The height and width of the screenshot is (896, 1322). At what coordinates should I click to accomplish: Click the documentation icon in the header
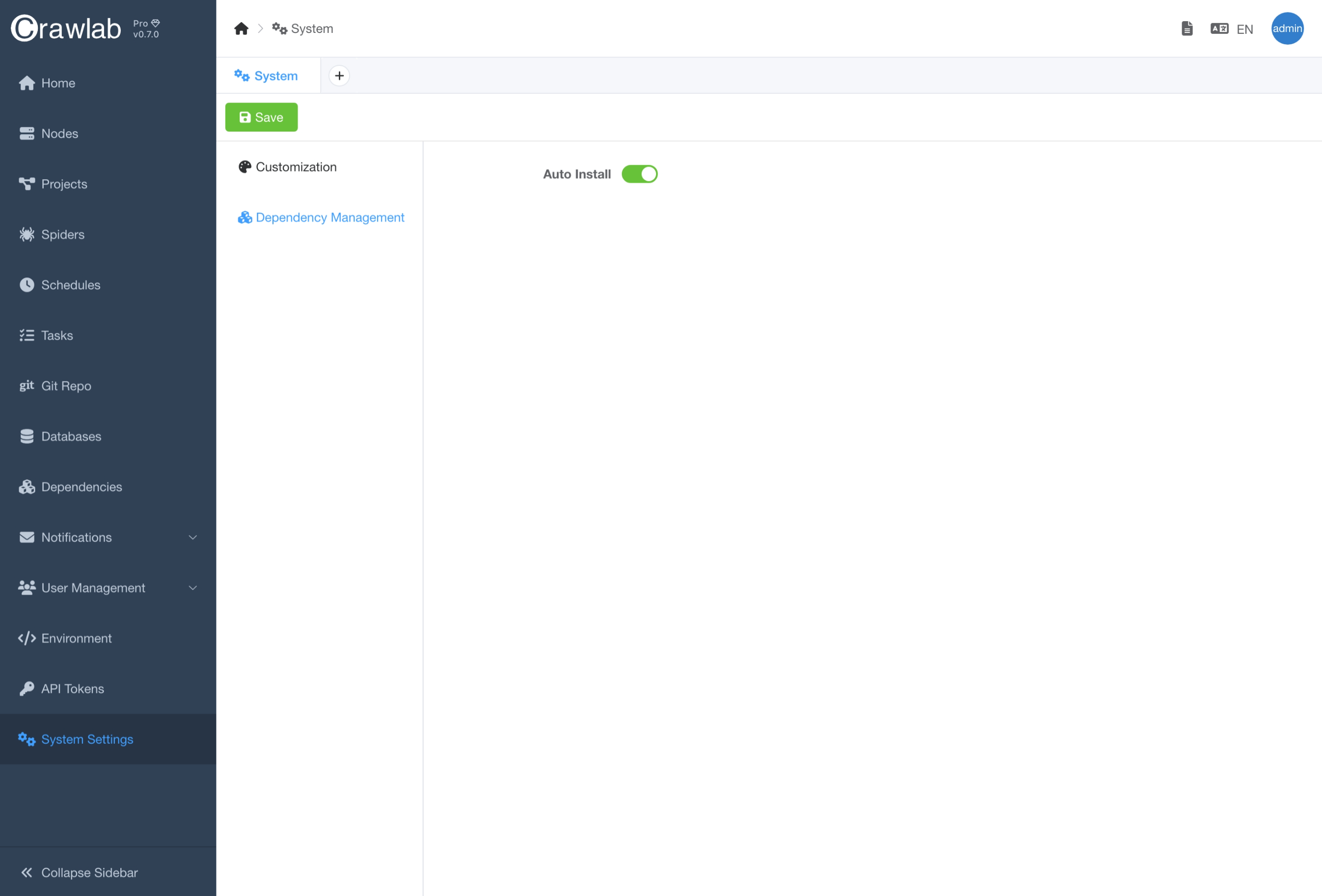pyautogui.click(x=1186, y=28)
